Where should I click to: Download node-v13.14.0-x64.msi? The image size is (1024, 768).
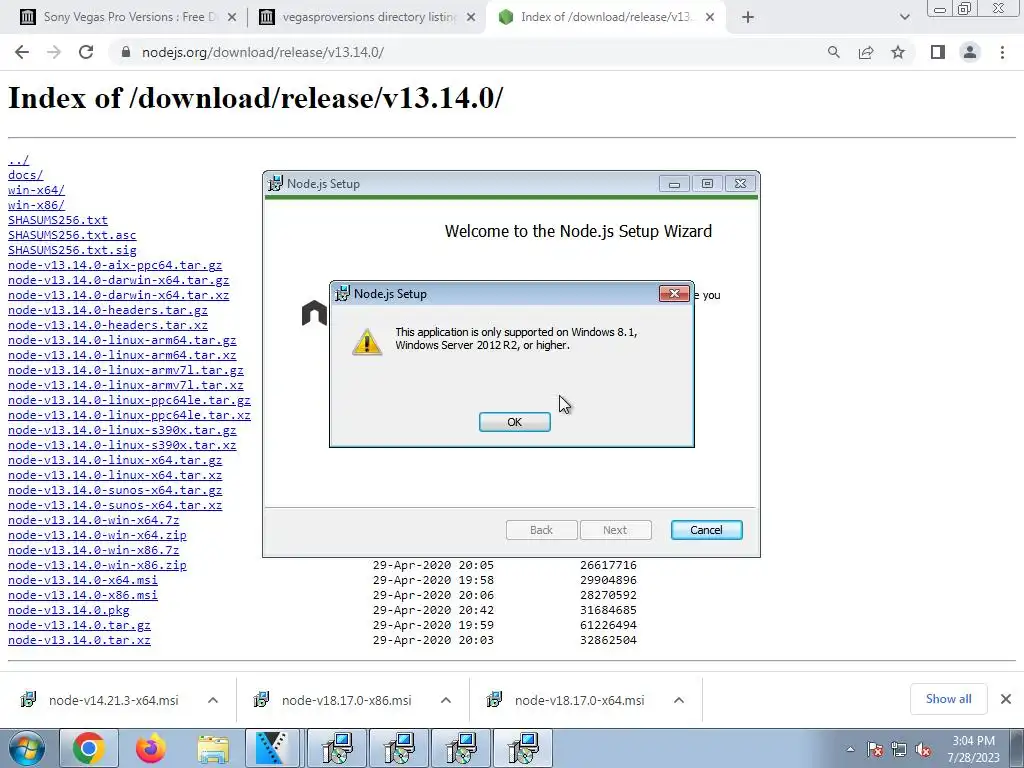82,580
